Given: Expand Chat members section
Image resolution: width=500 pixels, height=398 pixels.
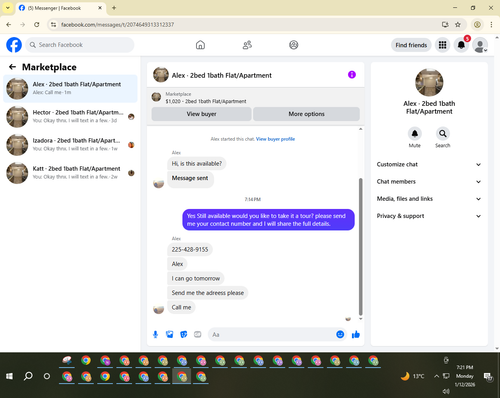Looking at the screenshot, I should click(429, 182).
